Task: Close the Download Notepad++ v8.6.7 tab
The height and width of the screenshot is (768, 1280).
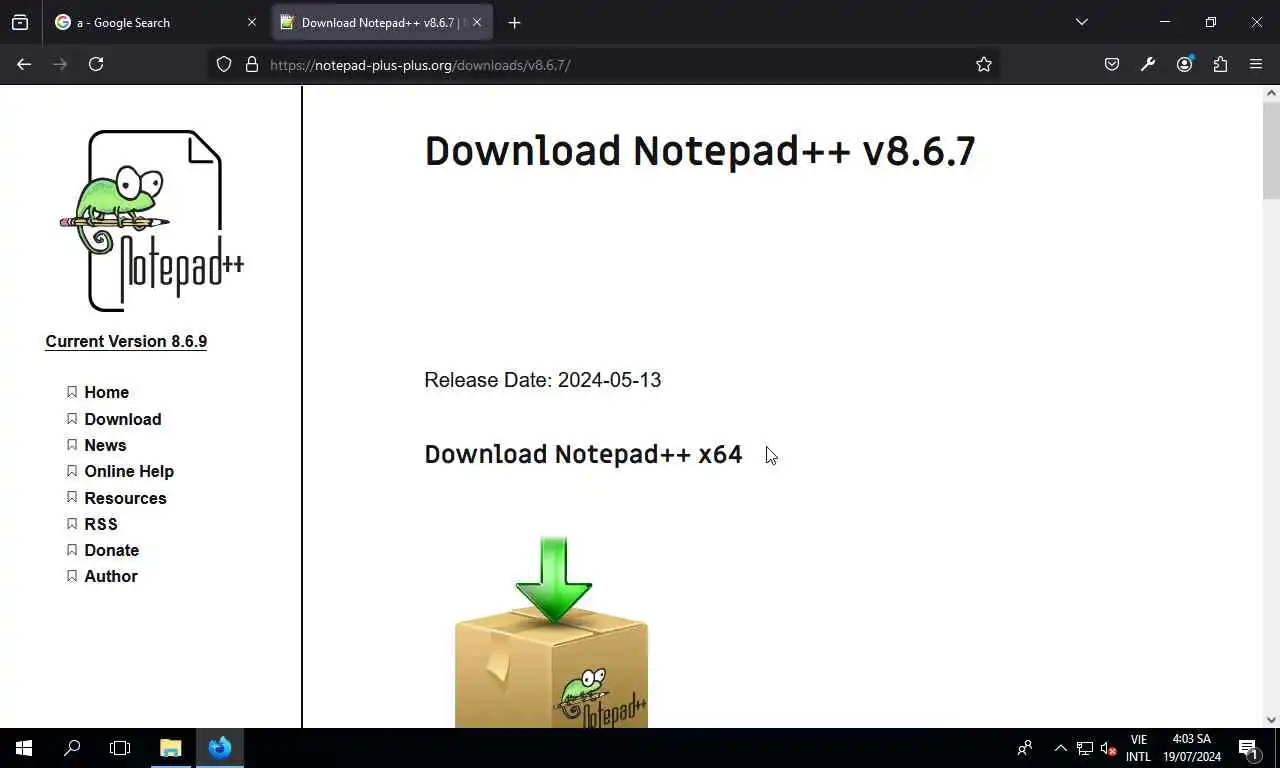Action: click(477, 22)
